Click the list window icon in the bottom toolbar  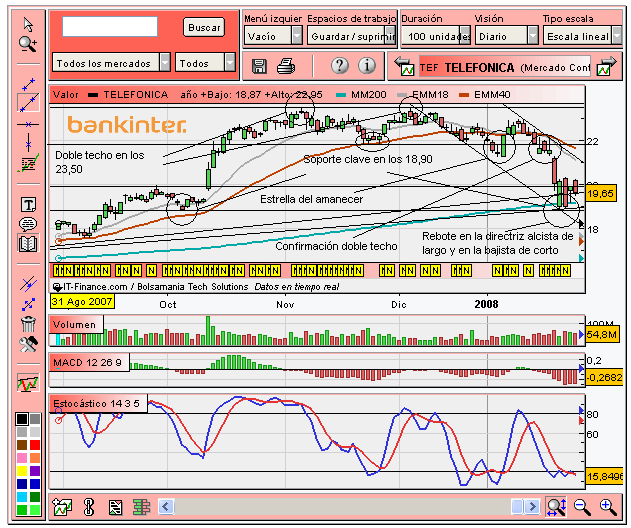[115, 507]
